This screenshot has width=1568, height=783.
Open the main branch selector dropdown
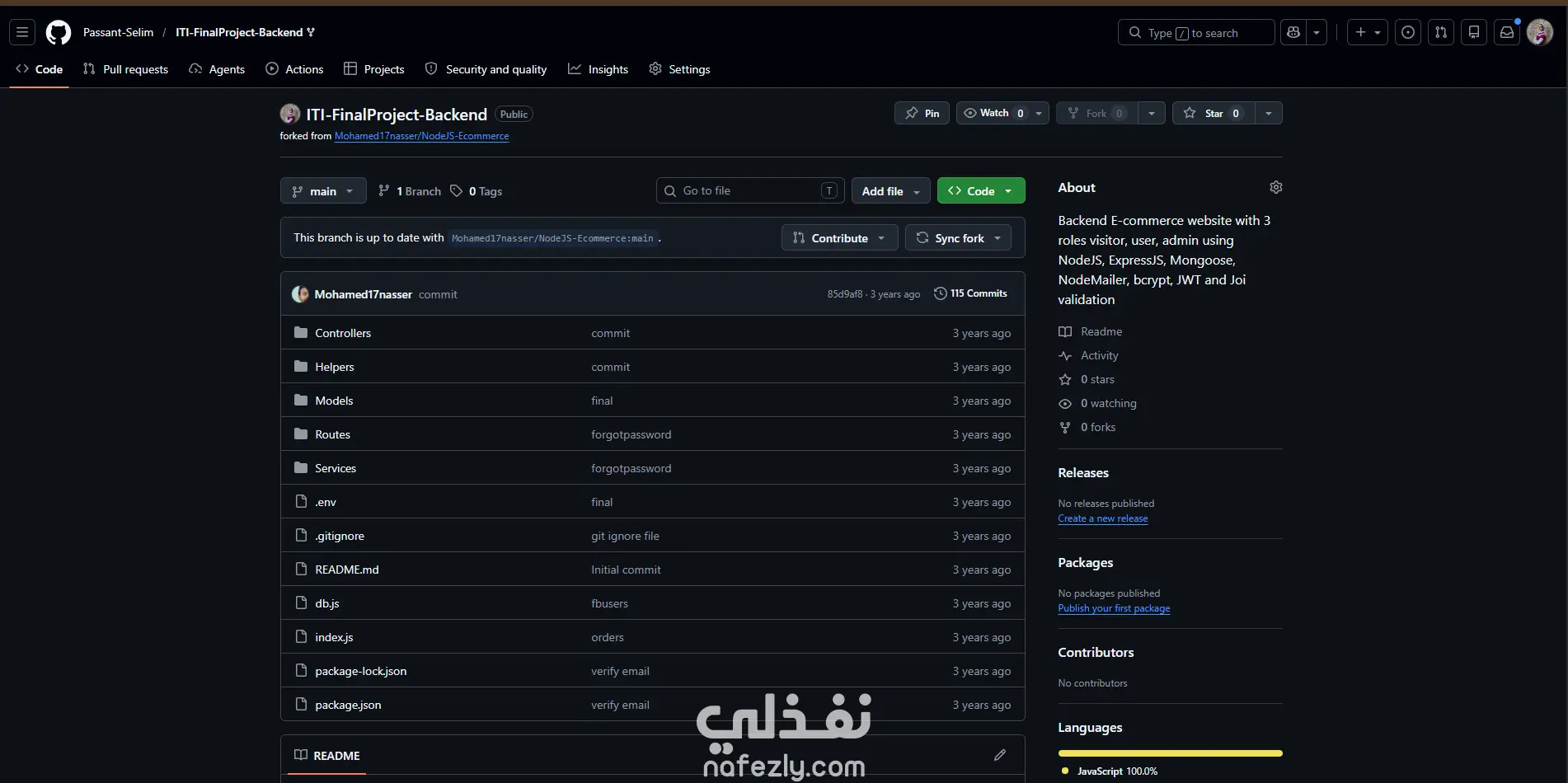tap(323, 191)
